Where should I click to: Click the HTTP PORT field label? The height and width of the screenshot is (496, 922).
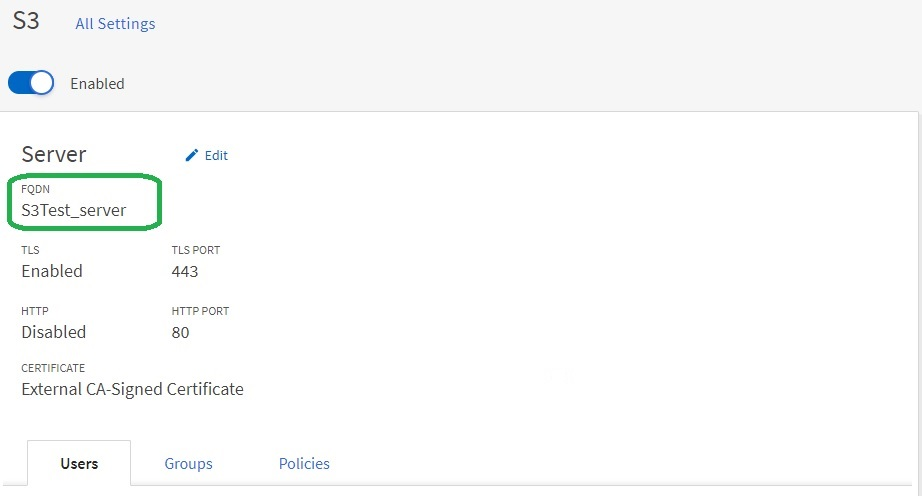[201, 311]
